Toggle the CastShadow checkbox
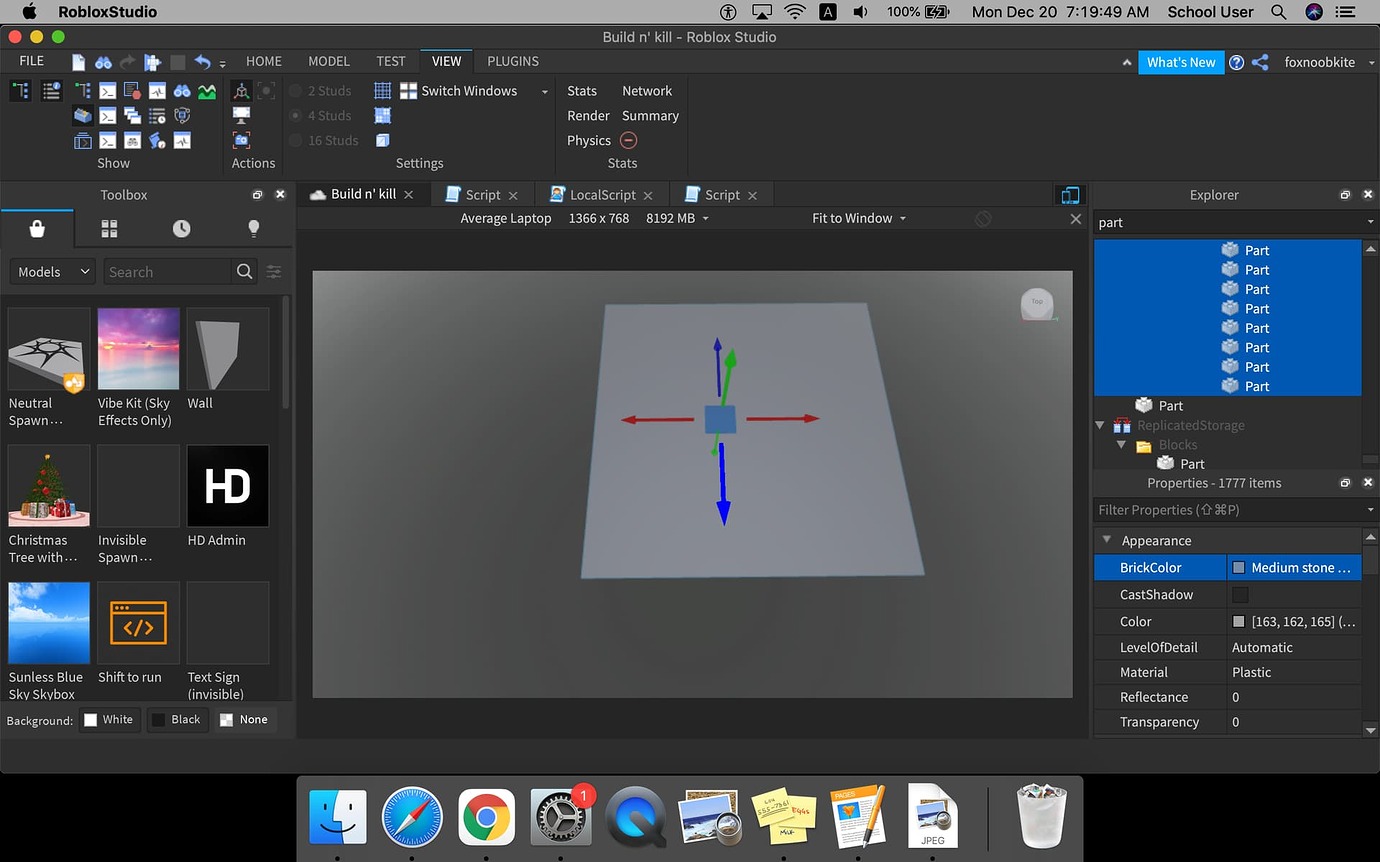Viewport: 1380px width, 862px height. [1240, 594]
